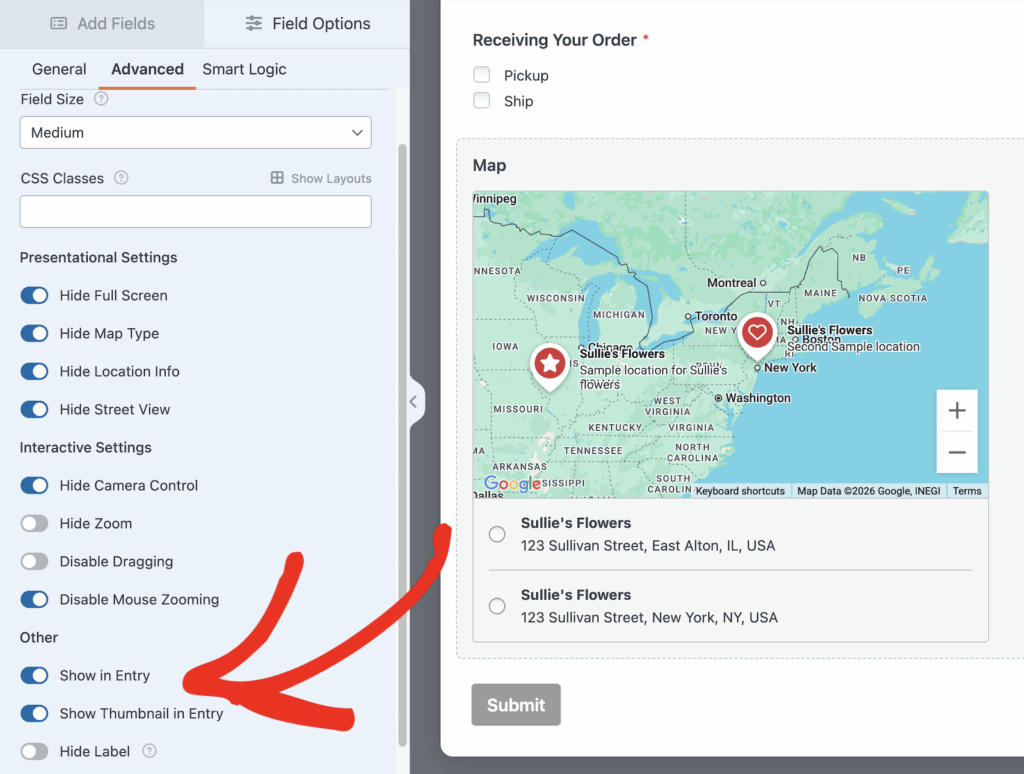This screenshot has width=1024, height=774.
Task: Switch to the General tab
Action: [x=59, y=69]
